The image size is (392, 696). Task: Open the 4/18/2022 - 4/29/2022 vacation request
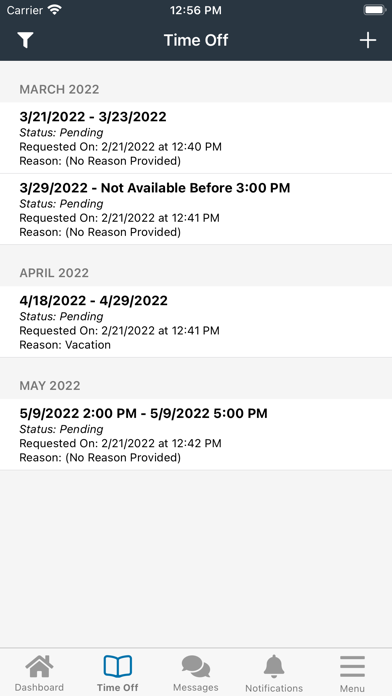click(196, 322)
